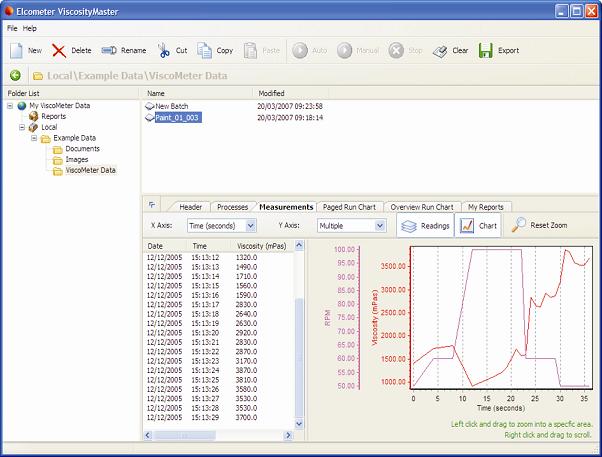Click the readings scroll left arrow
Screen dimensions: 602x457
[x=148, y=435]
